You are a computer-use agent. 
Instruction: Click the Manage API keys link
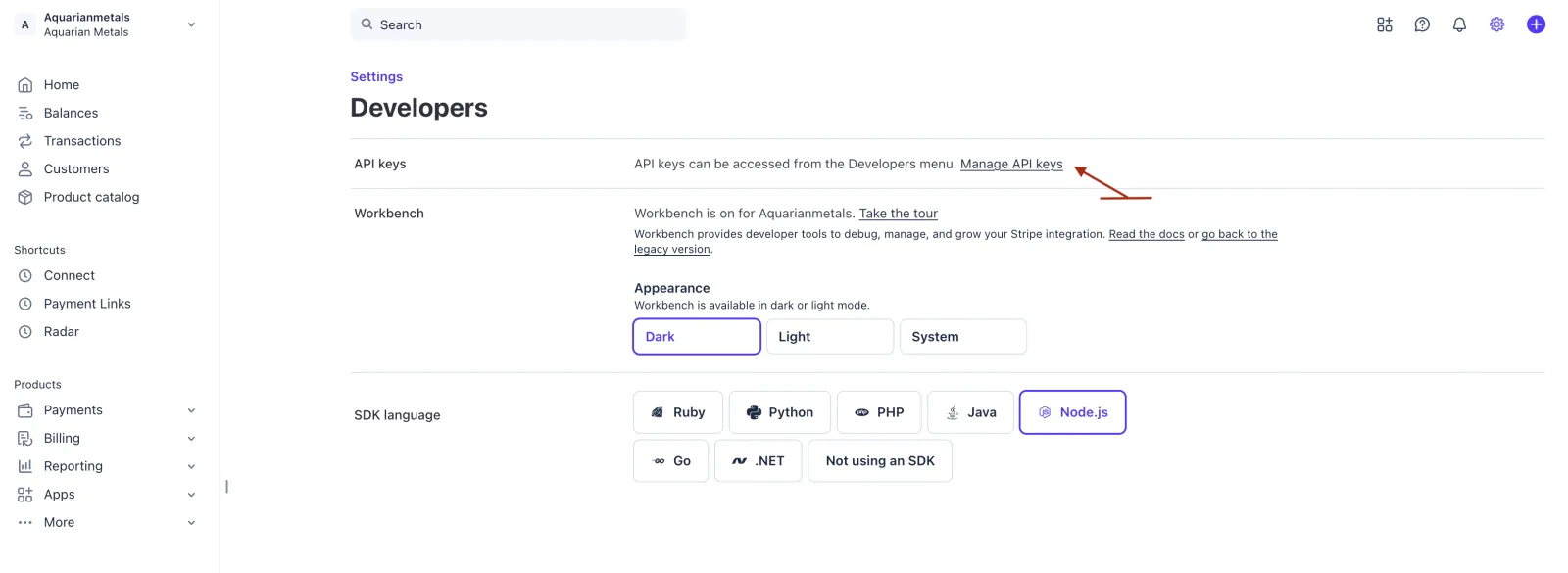(1011, 165)
